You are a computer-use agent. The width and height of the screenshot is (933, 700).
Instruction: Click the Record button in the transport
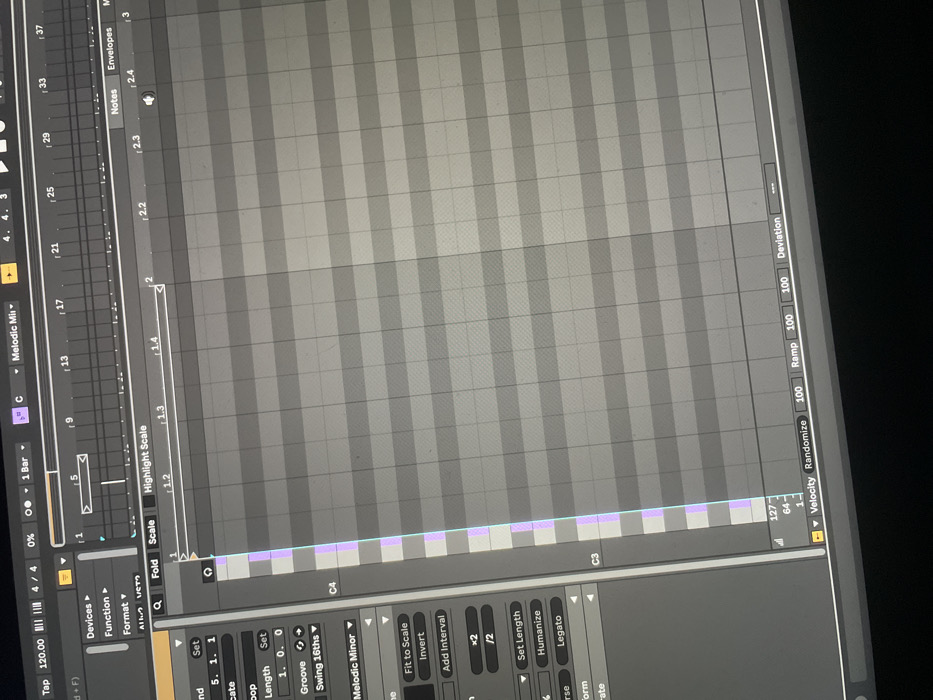pyautogui.click(x=2, y=126)
